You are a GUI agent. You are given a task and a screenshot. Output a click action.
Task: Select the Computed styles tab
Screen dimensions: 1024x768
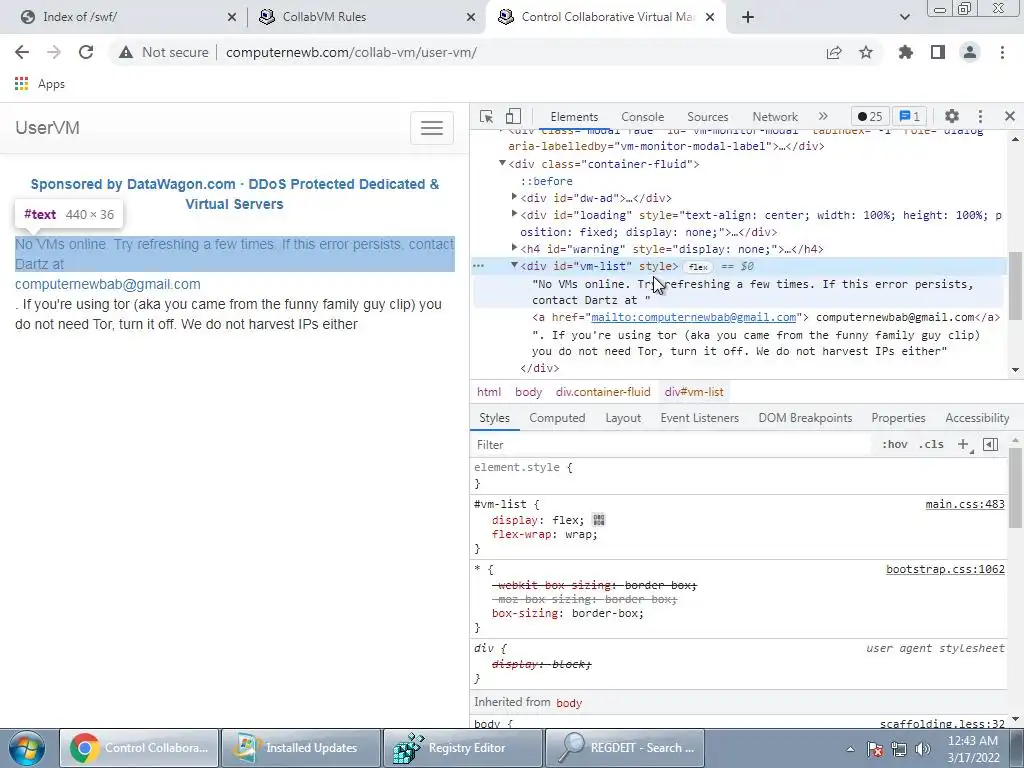tap(557, 418)
